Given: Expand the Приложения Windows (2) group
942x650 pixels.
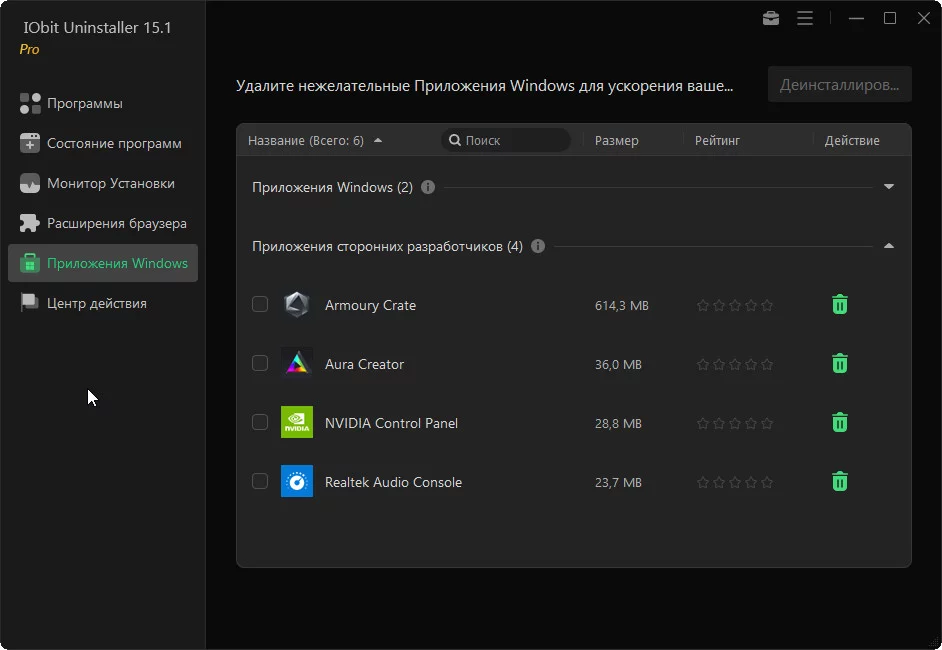Looking at the screenshot, I should (889, 187).
